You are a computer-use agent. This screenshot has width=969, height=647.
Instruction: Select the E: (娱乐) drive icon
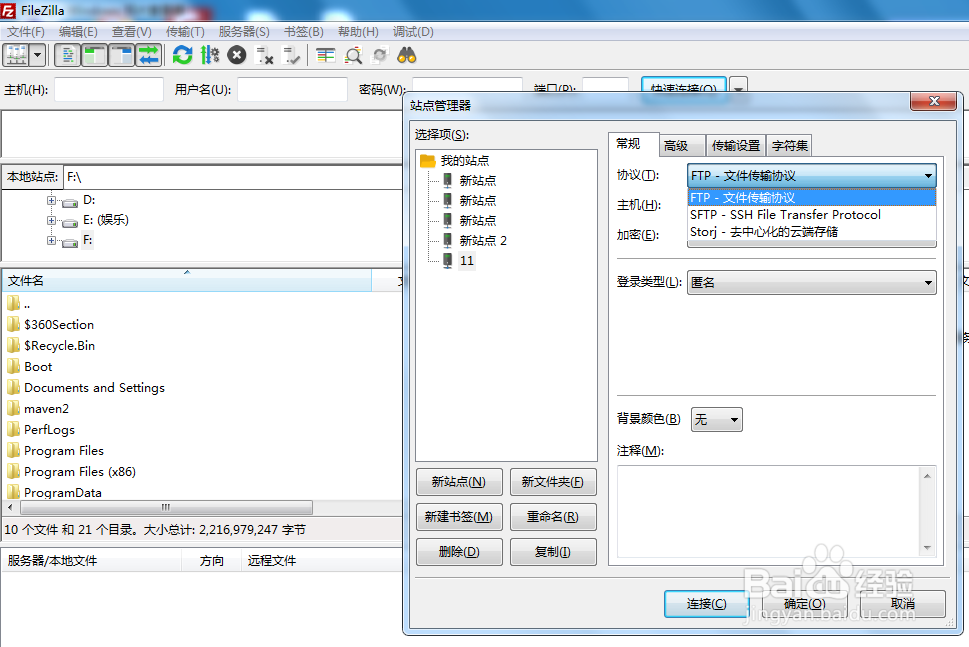69,221
